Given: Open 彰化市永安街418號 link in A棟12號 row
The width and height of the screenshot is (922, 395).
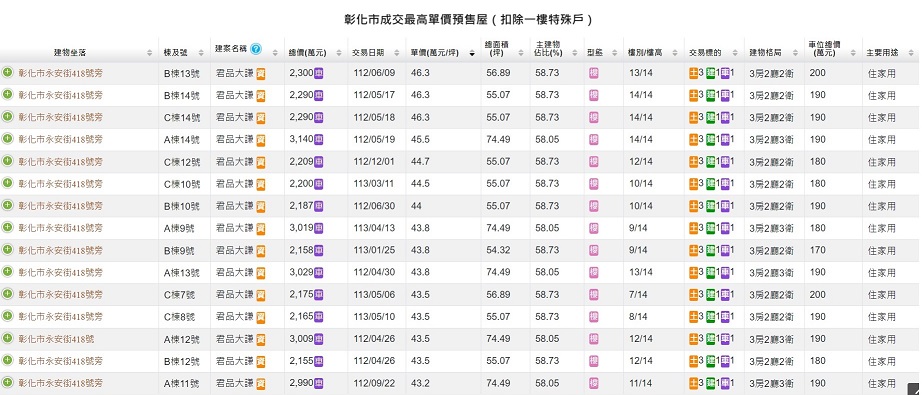Looking at the screenshot, I should click(56, 339).
